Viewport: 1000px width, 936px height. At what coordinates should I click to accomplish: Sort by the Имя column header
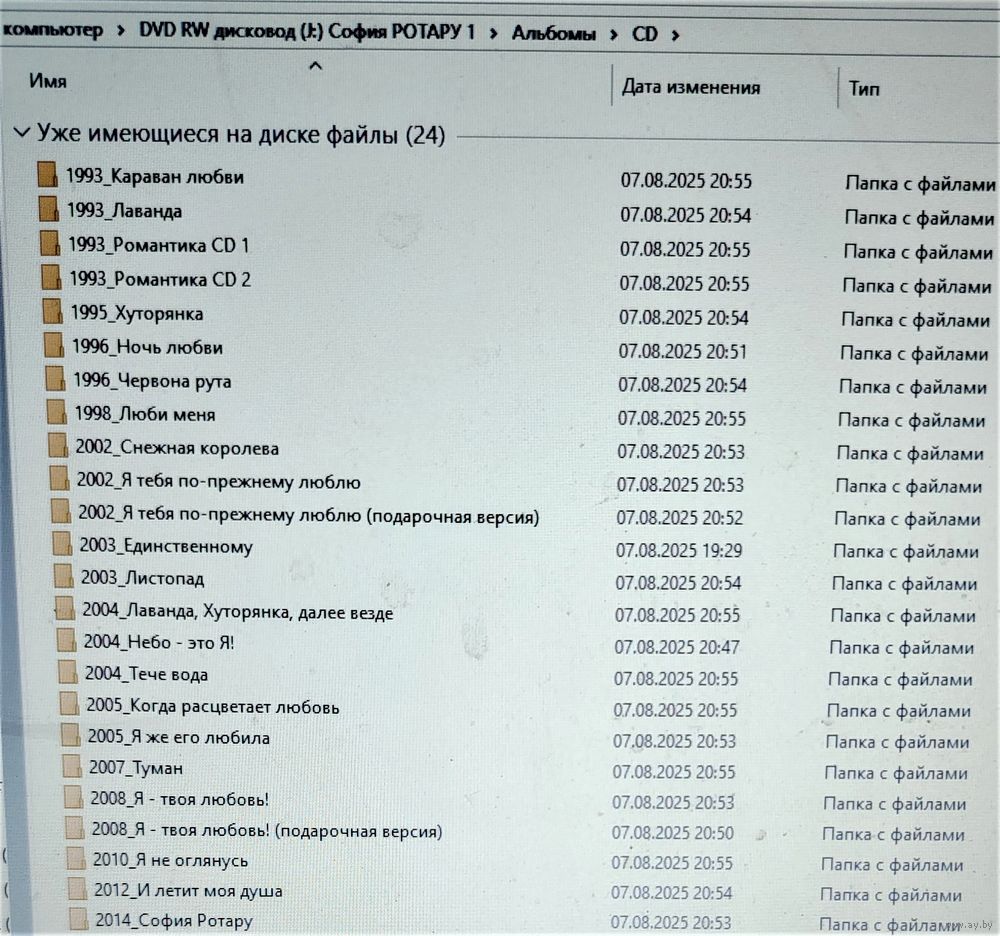point(48,81)
